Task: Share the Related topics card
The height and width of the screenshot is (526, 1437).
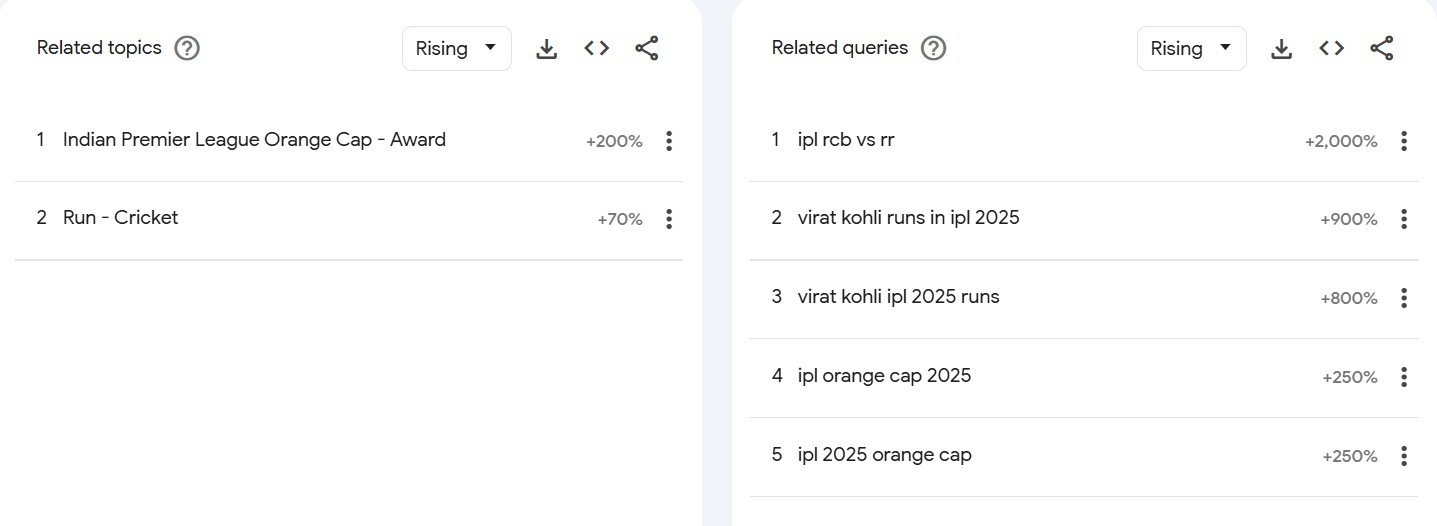Action: coord(647,48)
